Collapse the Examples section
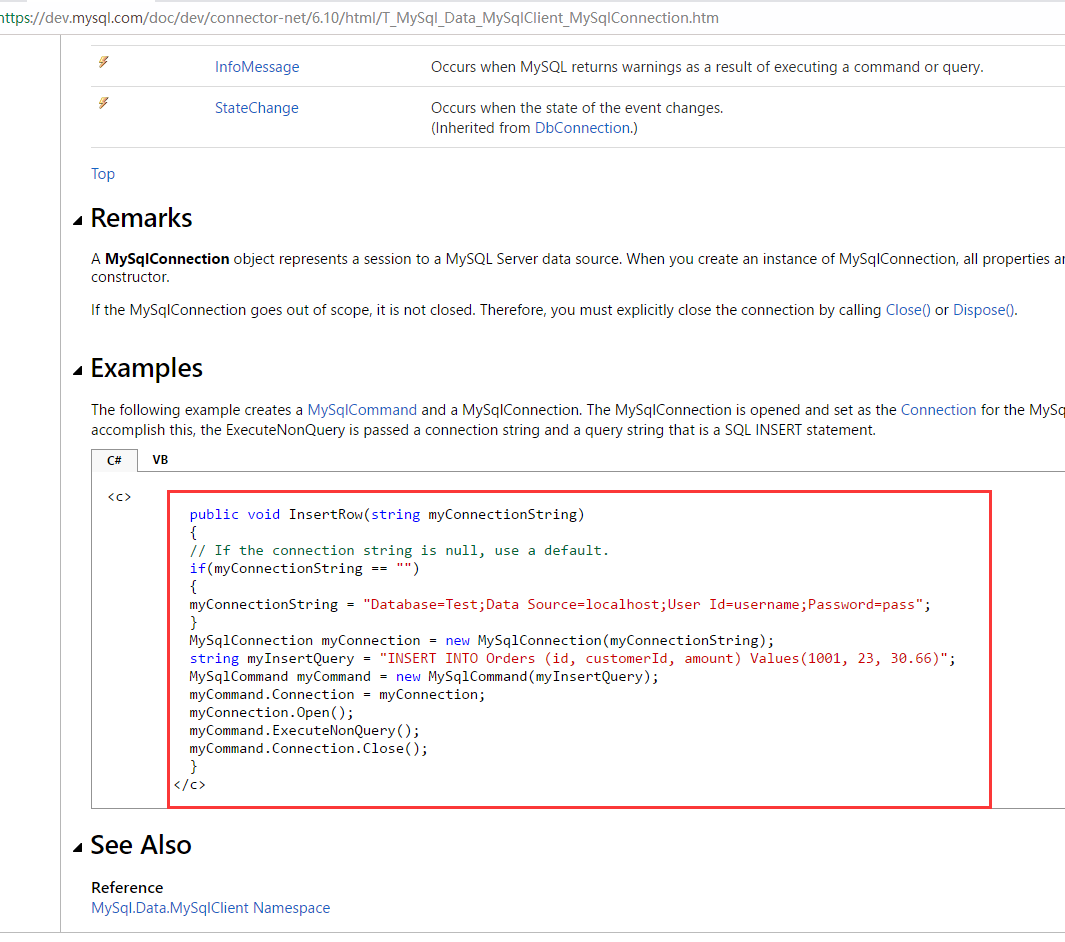Viewport: 1065px width, 942px height. click(x=78, y=368)
